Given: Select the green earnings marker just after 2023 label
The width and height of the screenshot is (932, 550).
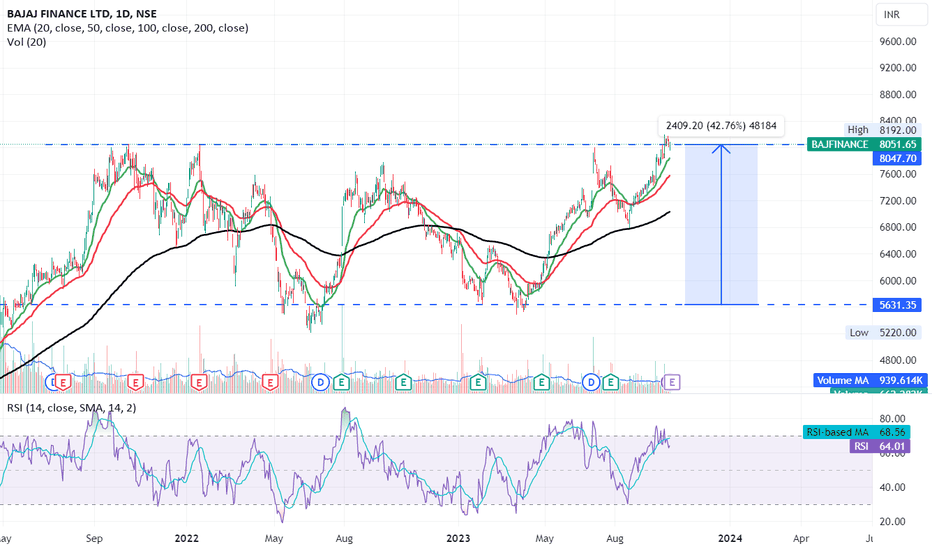Looking at the screenshot, I should tap(478, 382).
